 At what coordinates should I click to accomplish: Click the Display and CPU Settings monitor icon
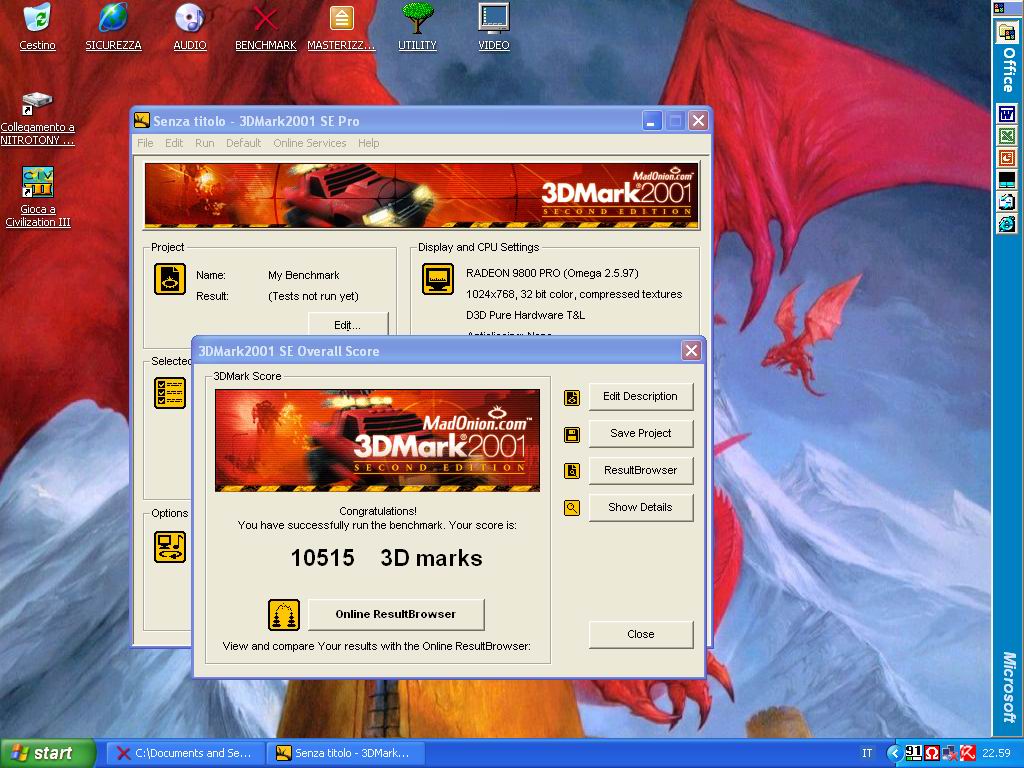[x=438, y=279]
